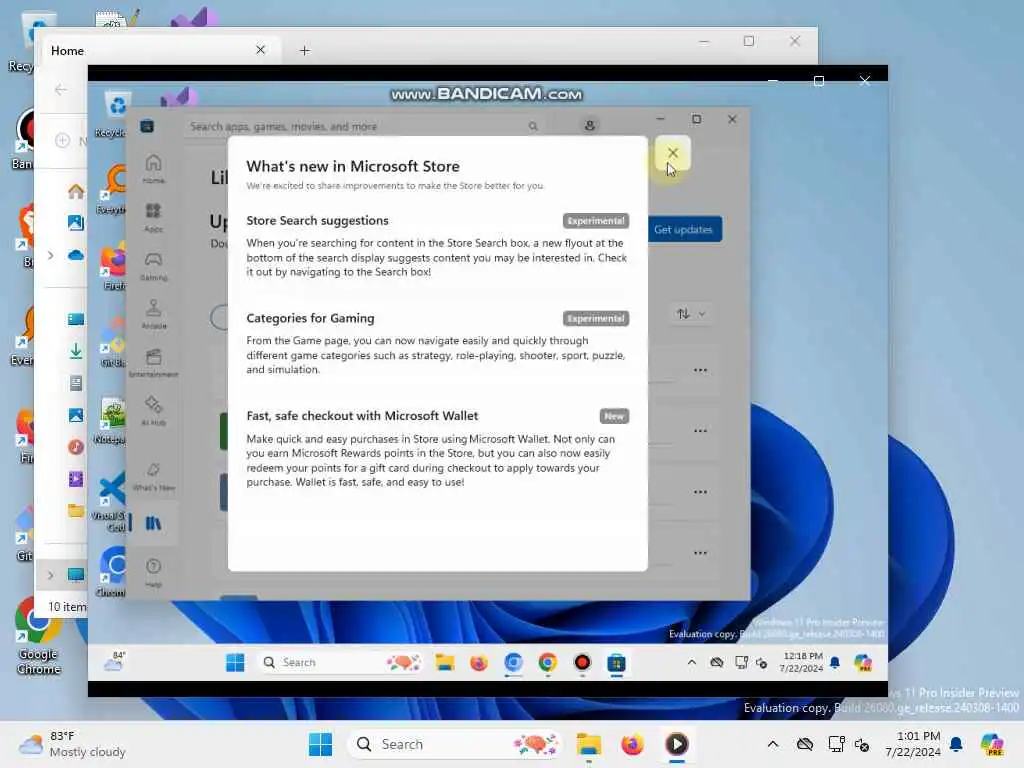Screen dimensions: 1024x768
Task: Close the What's new in Microsoft Store dialog
Action: pyautogui.click(x=673, y=153)
